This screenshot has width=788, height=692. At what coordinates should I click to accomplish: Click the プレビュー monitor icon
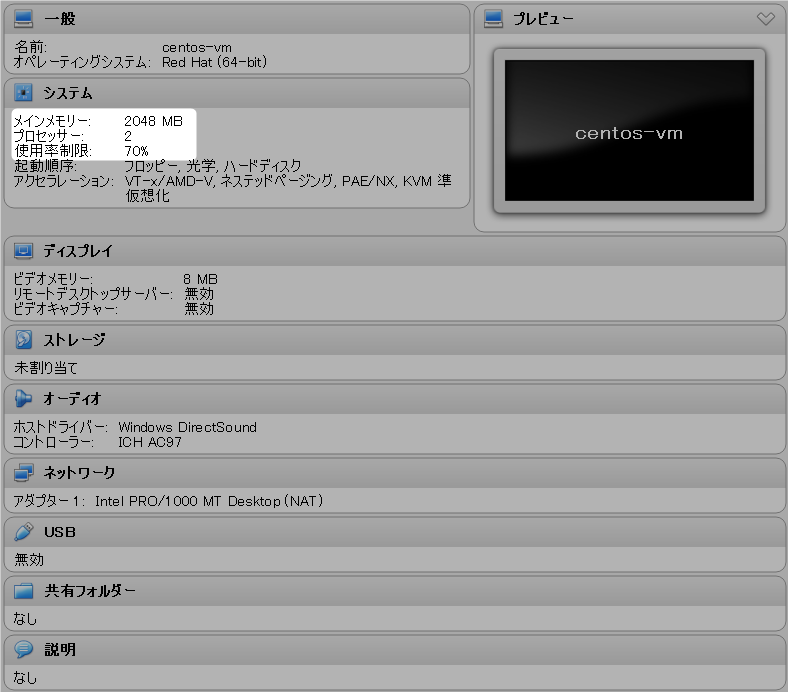tap(493, 19)
